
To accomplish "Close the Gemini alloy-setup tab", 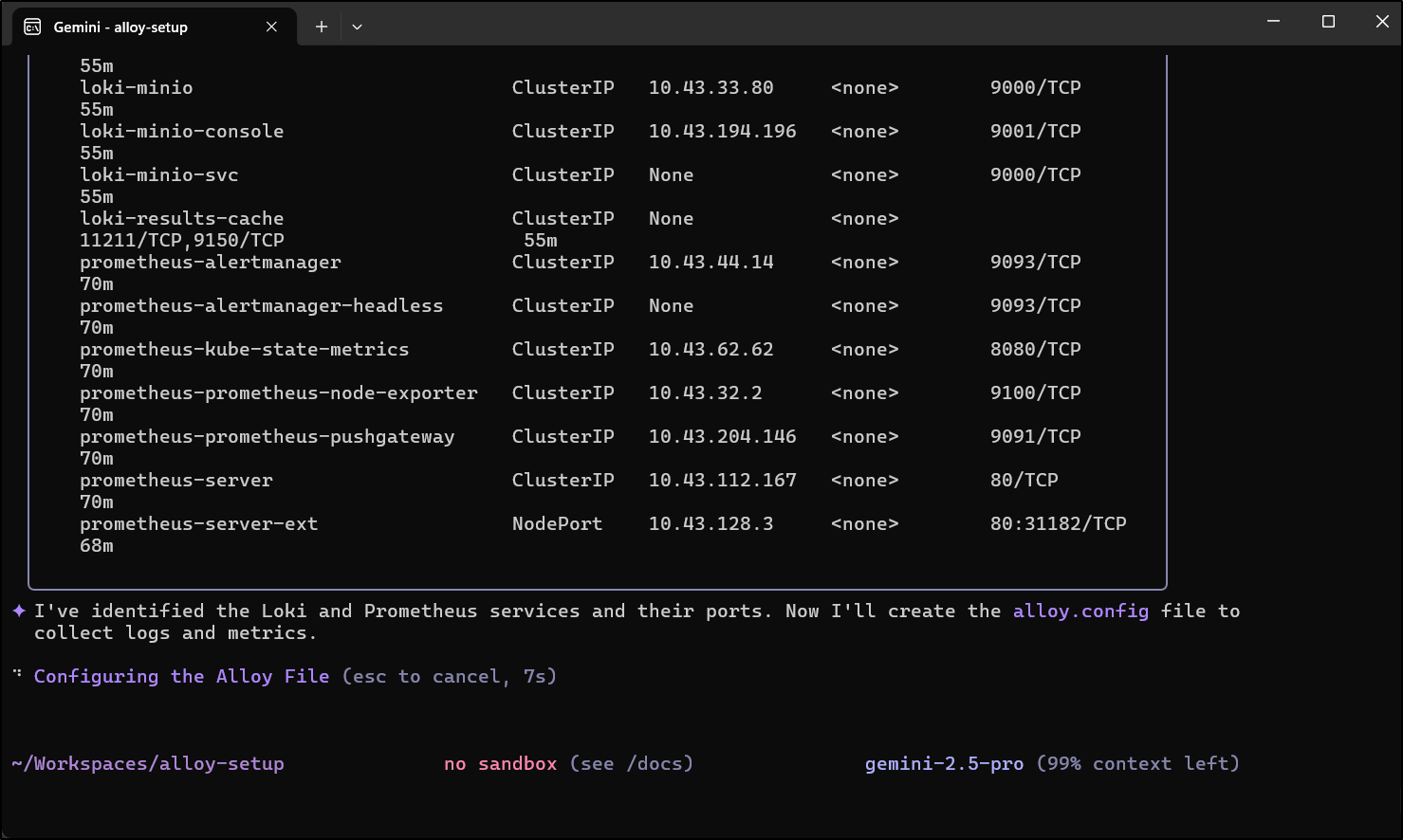I will pyautogui.click(x=271, y=27).
